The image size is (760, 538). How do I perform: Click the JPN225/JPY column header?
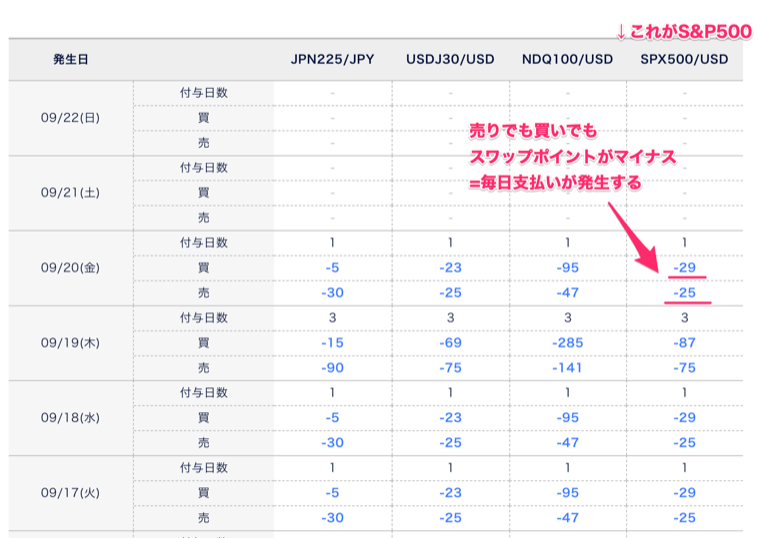pyautogui.click(x=332, y=60)
